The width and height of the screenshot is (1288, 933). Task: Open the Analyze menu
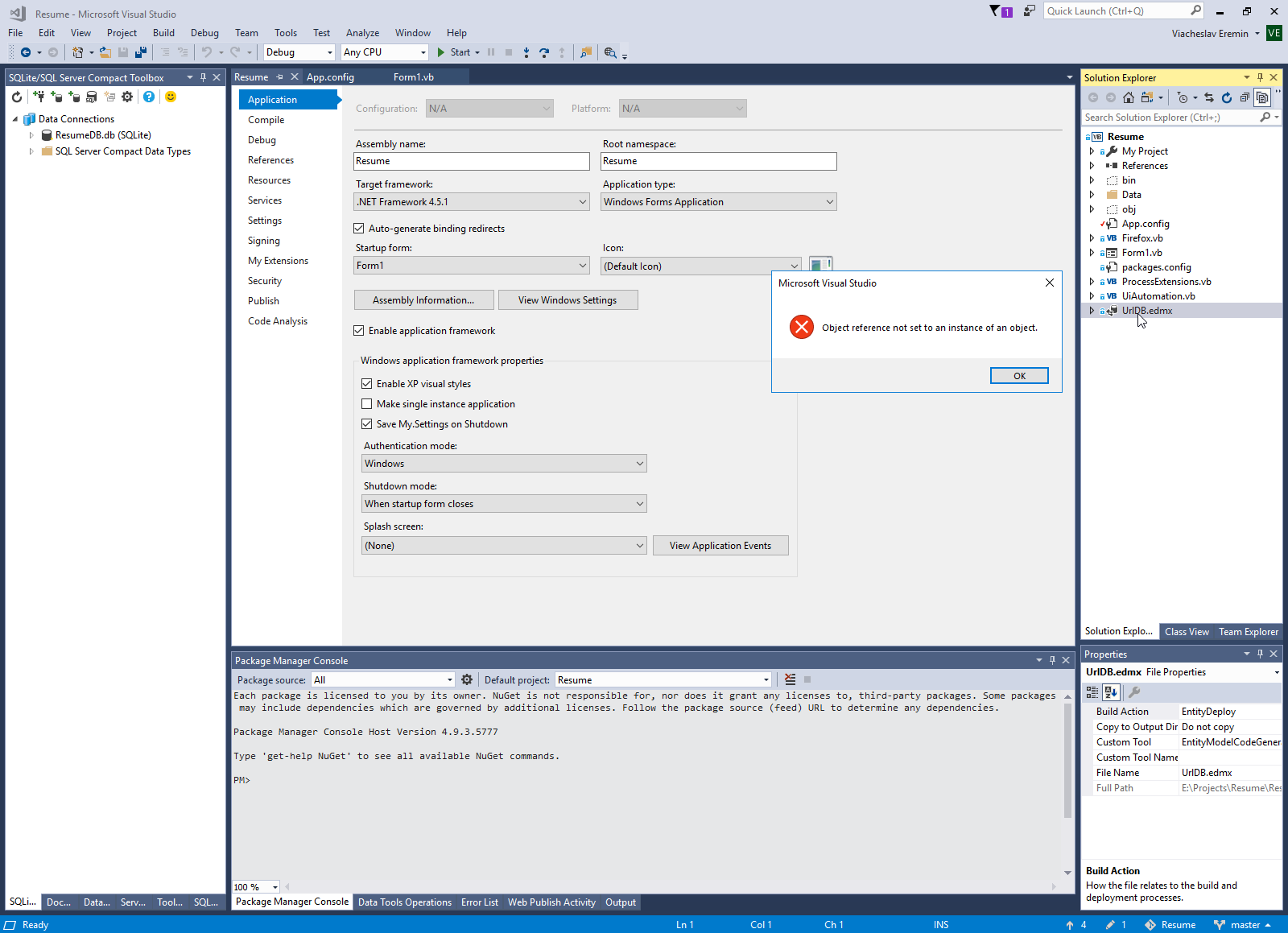pyautogui.click(x=362, y=33)
